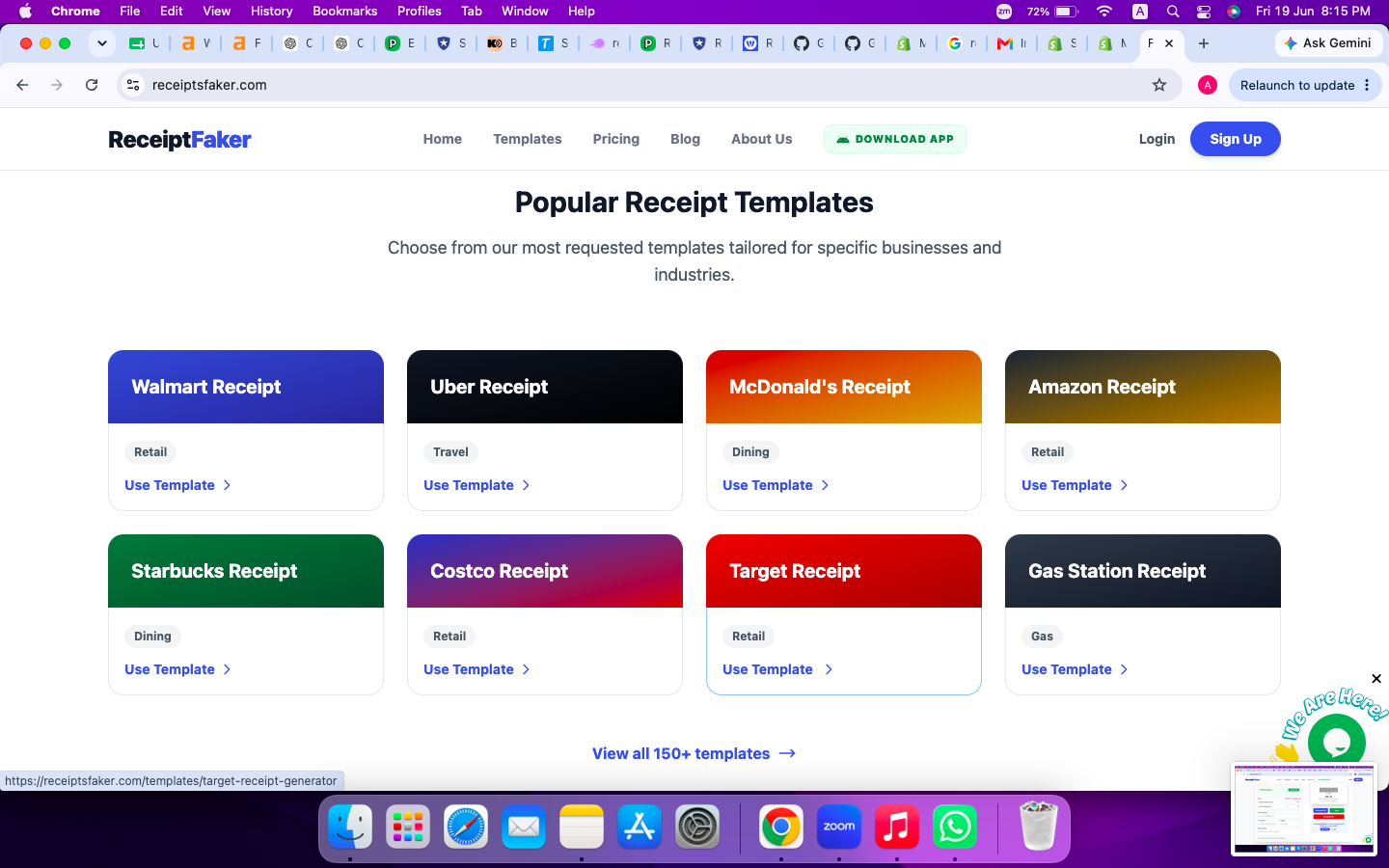
Task: Open the History menu
Action: (271, 12)
